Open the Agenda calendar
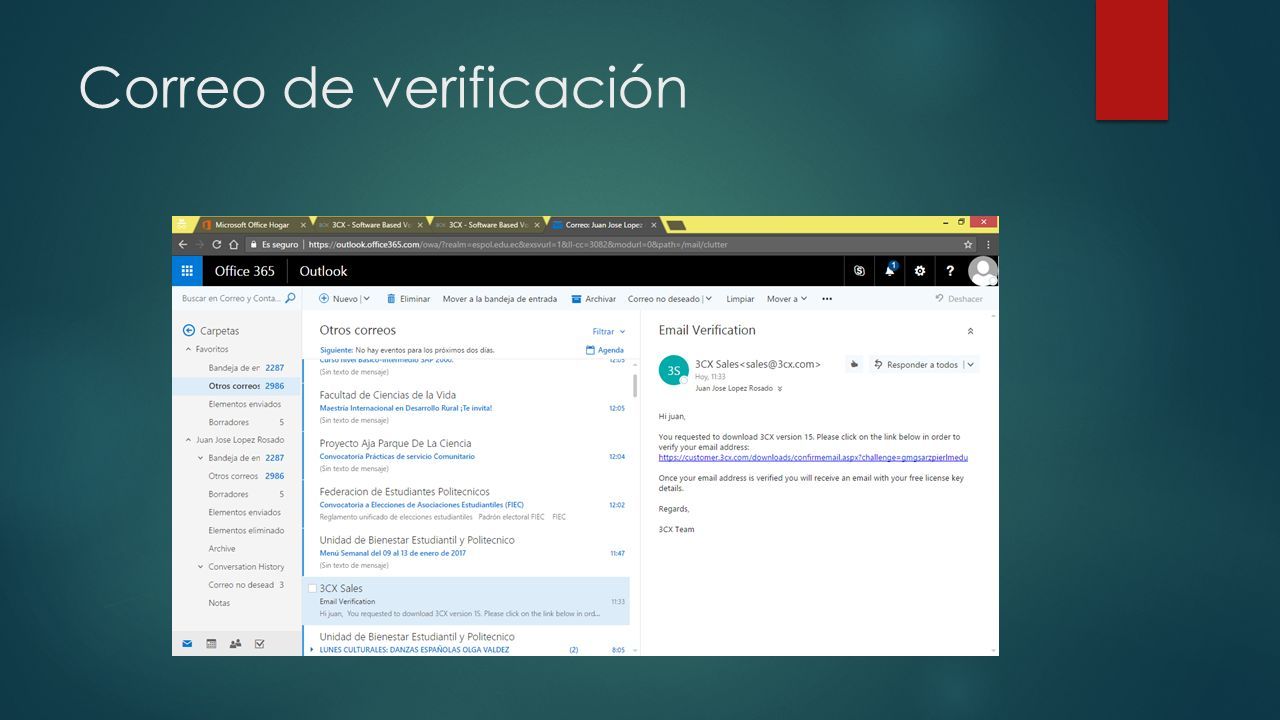 click(605, 350)
